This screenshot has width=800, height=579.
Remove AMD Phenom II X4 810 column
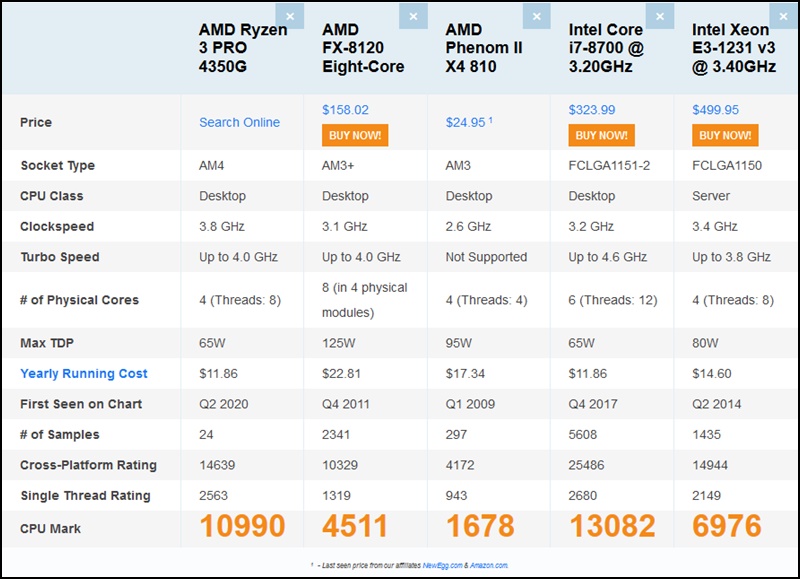click(x=537, y=16)
